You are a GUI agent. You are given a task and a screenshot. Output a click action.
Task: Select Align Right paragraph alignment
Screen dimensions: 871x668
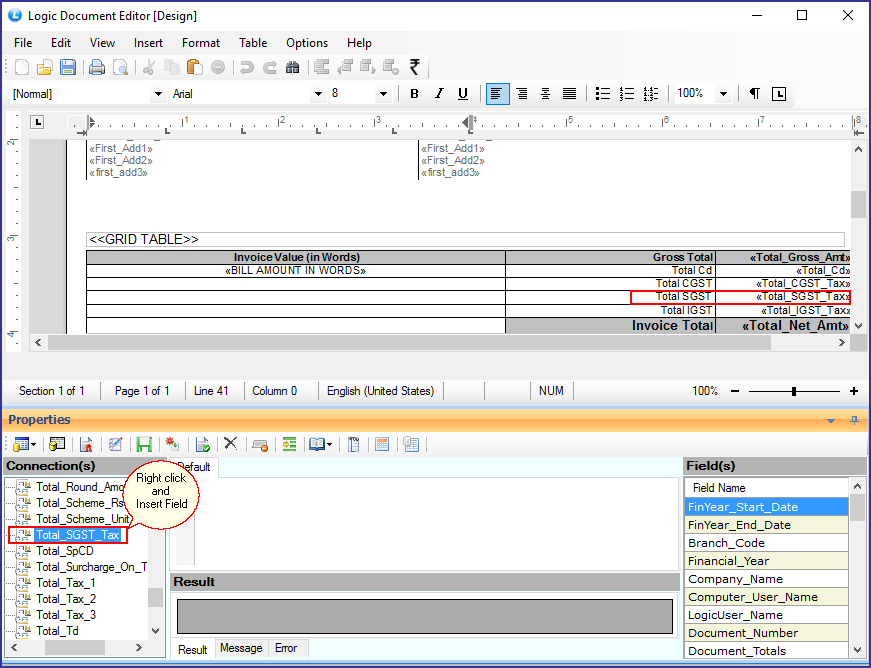(522, 94)
